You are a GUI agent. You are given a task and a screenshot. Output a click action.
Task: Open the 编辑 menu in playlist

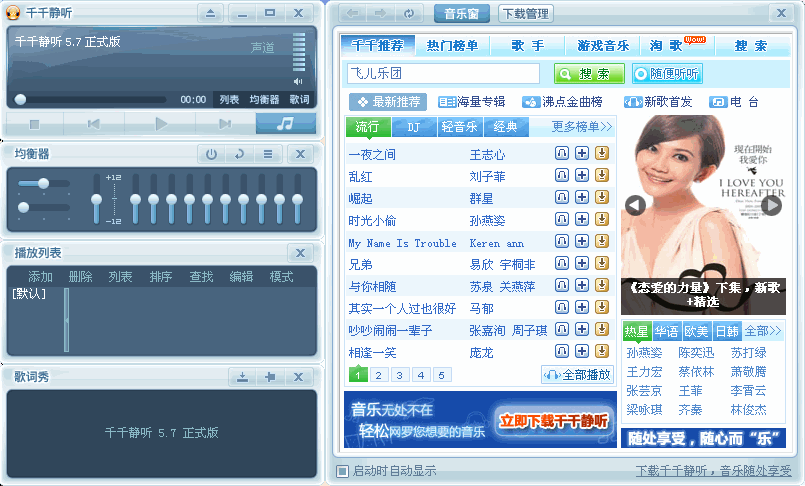point(241,277)
